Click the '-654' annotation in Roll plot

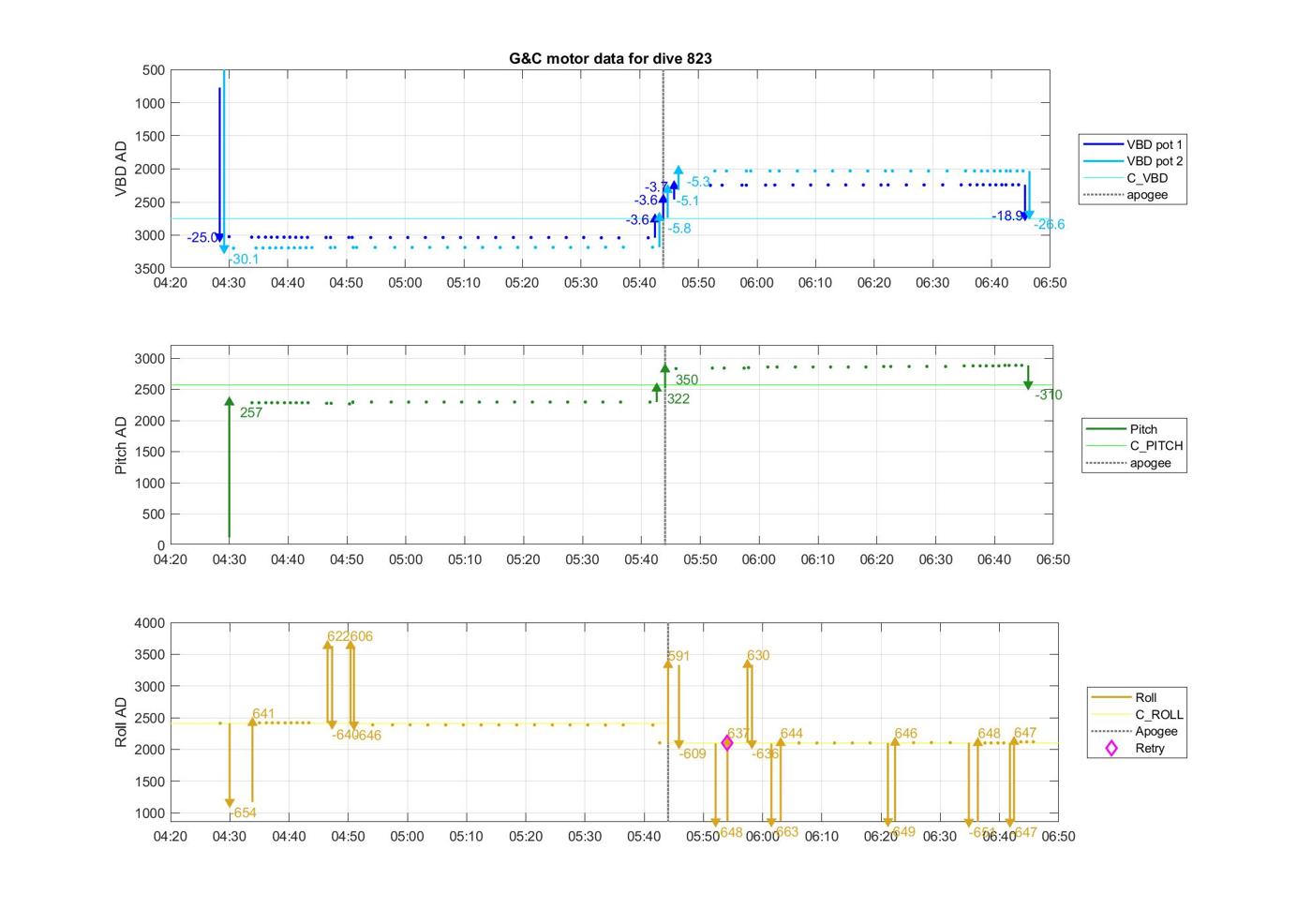(243, 813)
